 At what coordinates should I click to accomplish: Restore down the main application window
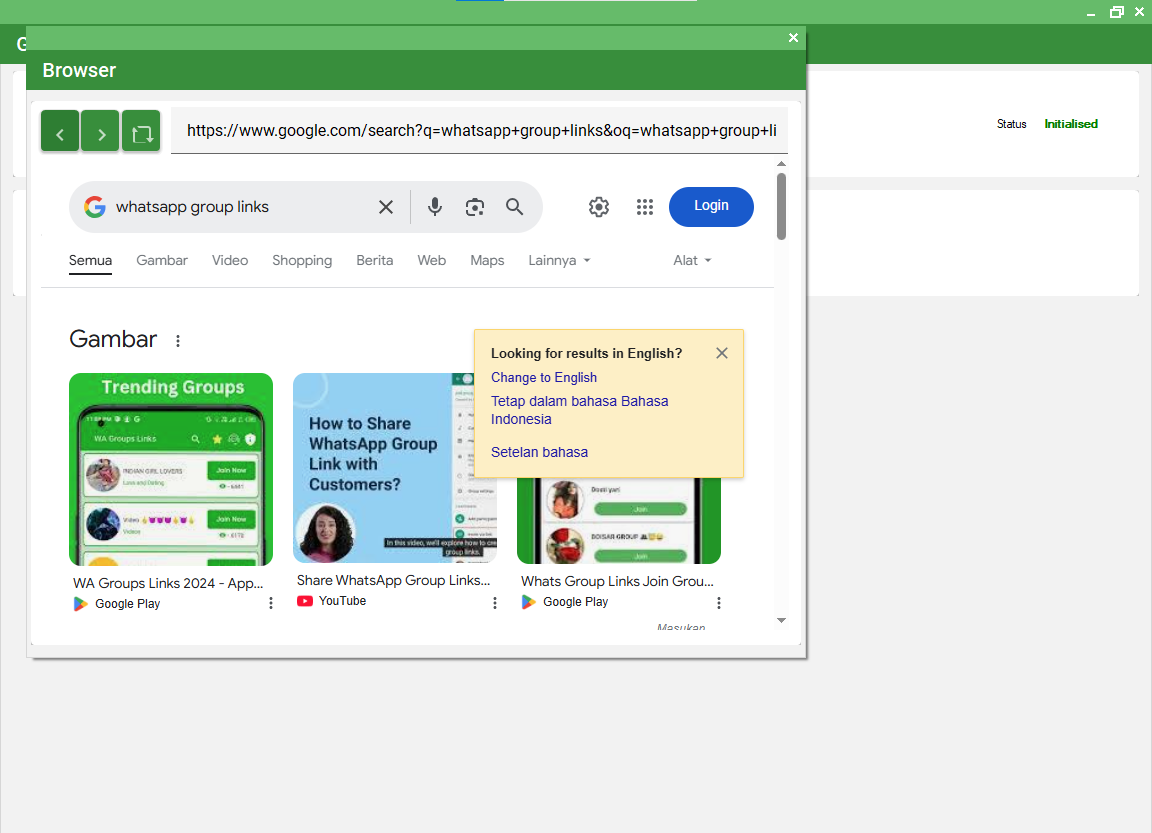click(1117, 12)
